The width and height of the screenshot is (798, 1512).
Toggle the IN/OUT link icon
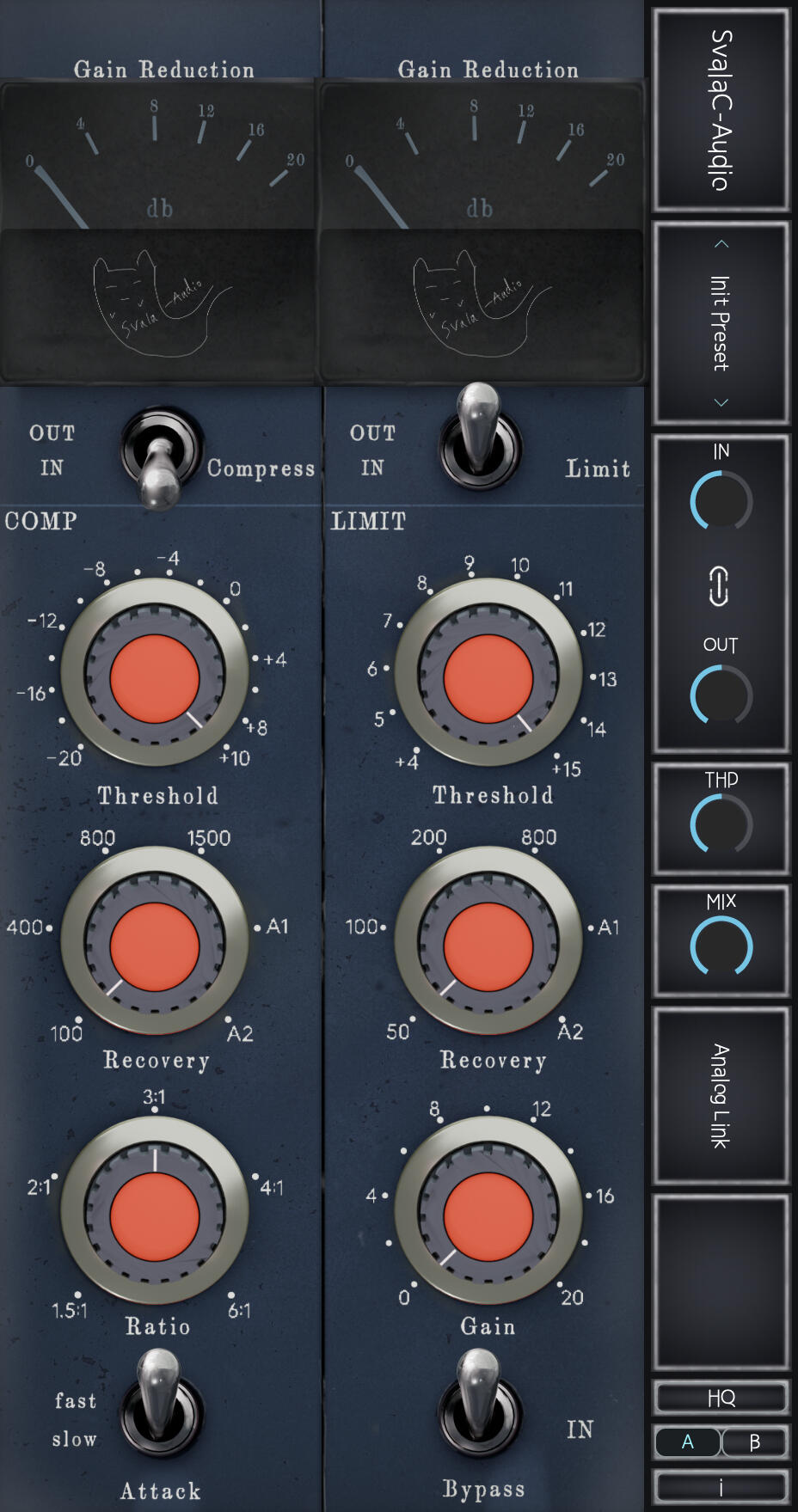point(719,586)
